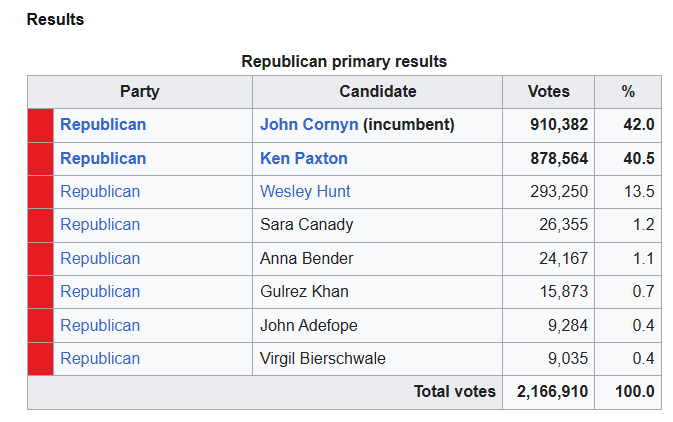Click the Party column header
Screen dimensions: 673x422
tap(140, 91)
